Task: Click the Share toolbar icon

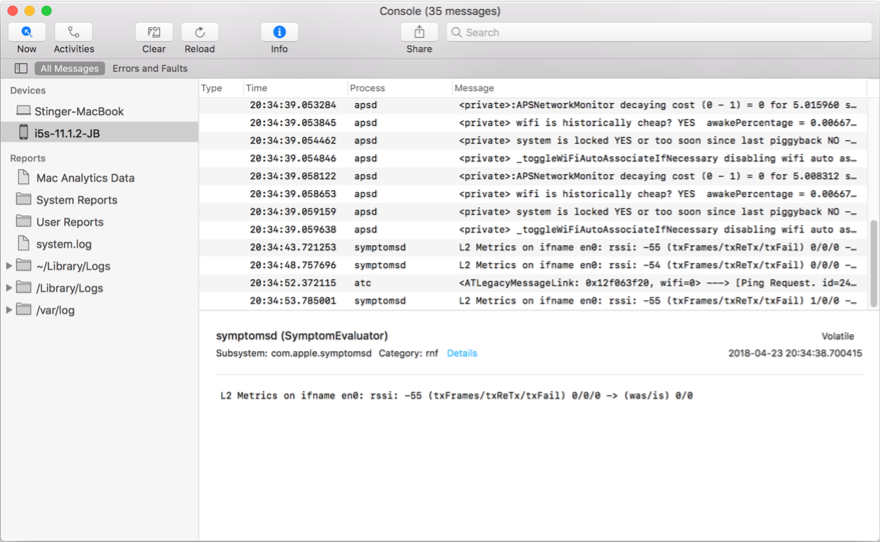Action: 419,32
